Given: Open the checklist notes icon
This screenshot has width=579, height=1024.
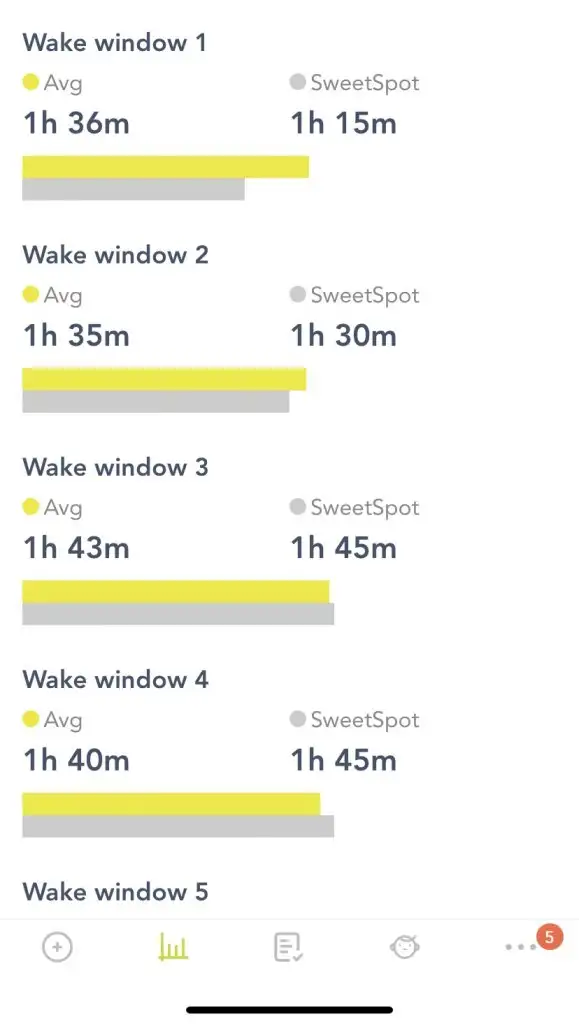Looking at the screenshot, I should pos(288,947).
